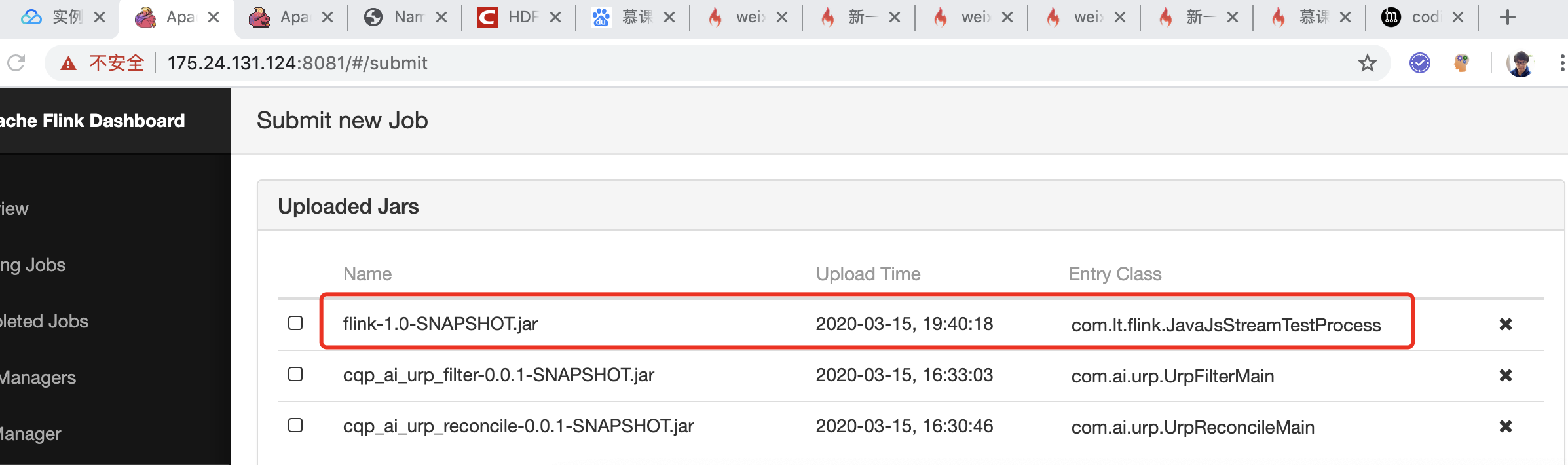Click the Upload Time column header
Viewport: 1568px width, 465px height.
click(868, 274)
